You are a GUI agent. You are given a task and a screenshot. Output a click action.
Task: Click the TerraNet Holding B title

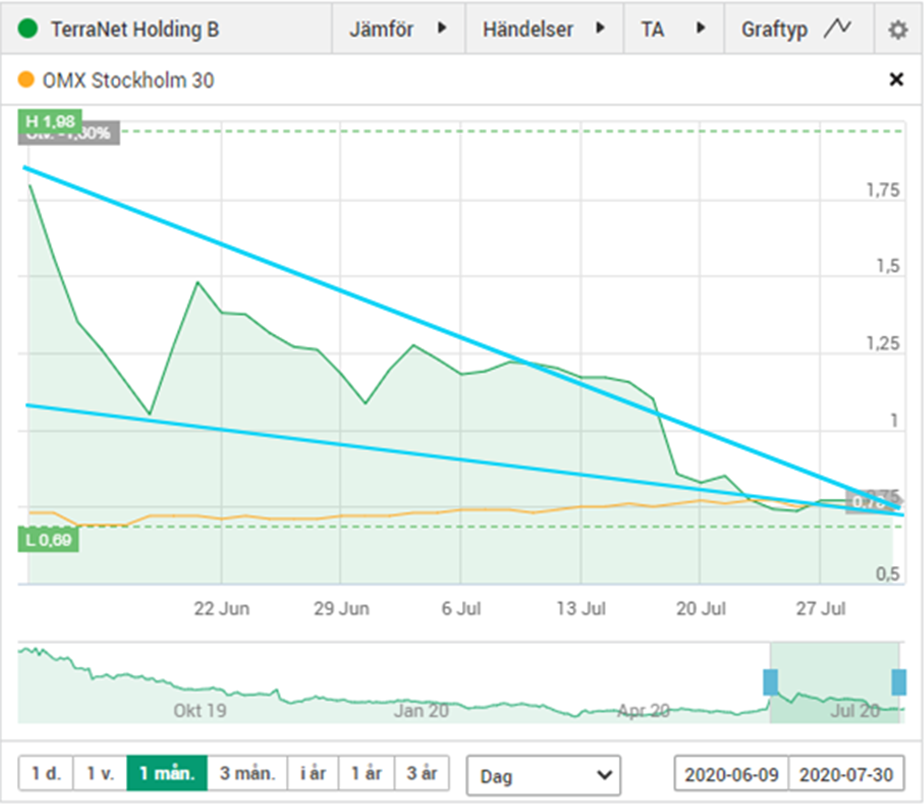click(135, 29)
